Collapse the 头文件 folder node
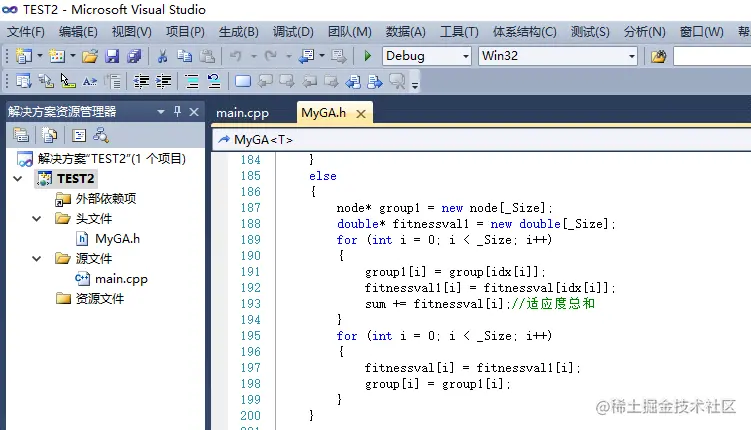Screen dimensions: 751x430 36,219
